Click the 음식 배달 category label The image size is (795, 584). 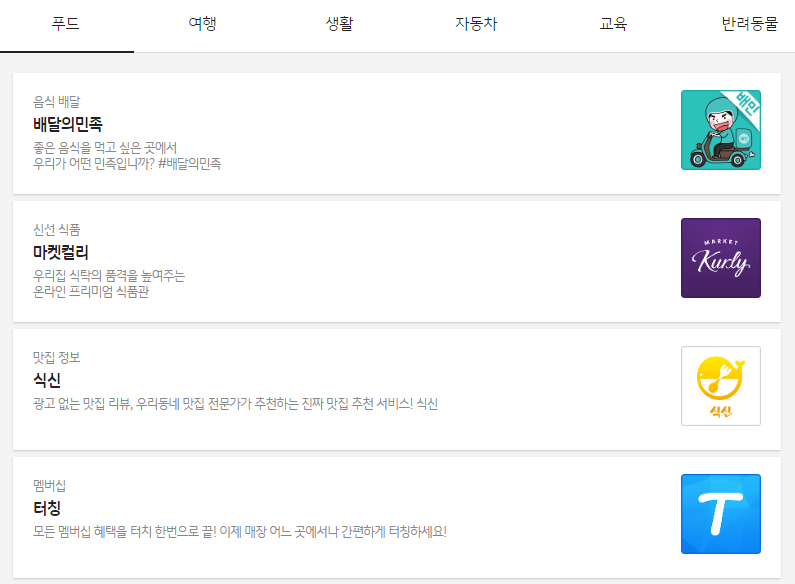(57, 102)
